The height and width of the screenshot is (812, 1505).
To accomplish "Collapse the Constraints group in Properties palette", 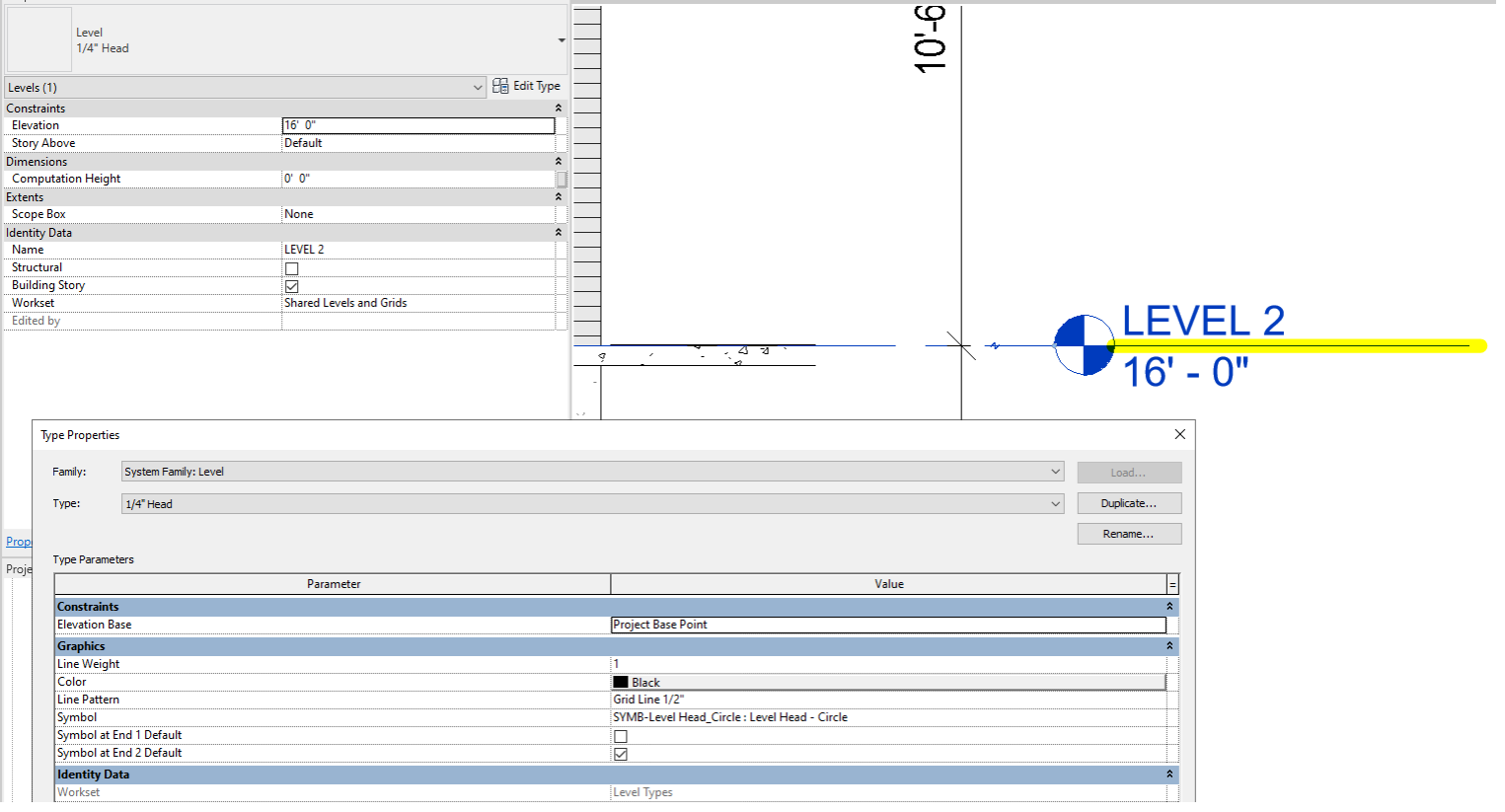I will click(x=559, y=109).
